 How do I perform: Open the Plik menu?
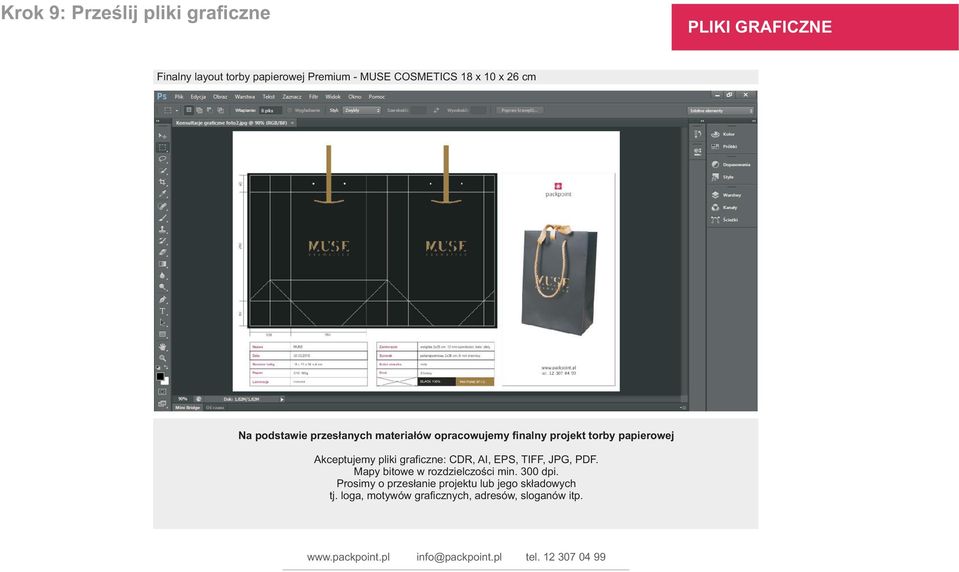click(179, 97)
